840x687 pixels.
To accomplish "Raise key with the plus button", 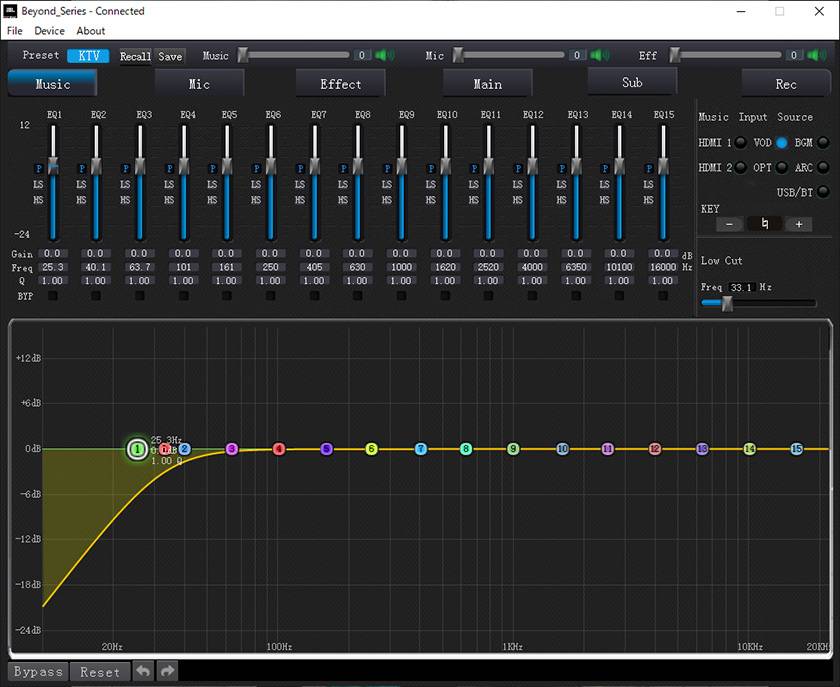I will click(798, 224).
